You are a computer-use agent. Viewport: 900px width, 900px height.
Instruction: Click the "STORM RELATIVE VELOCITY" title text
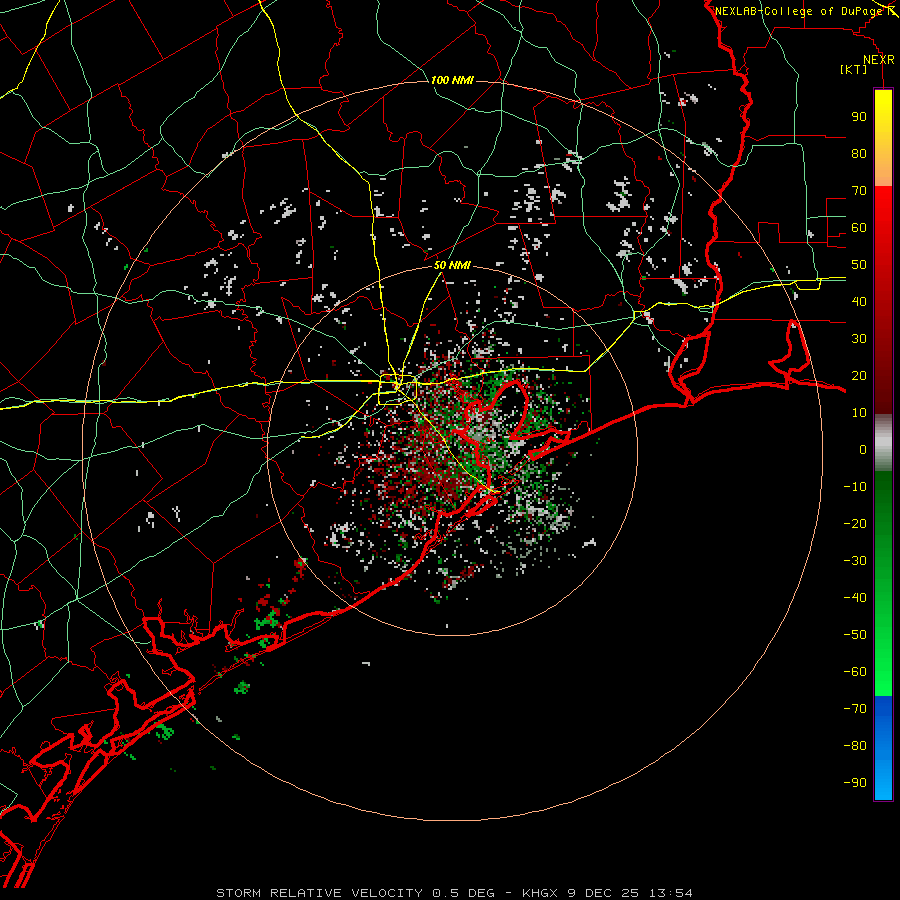(x=319, y=893)
